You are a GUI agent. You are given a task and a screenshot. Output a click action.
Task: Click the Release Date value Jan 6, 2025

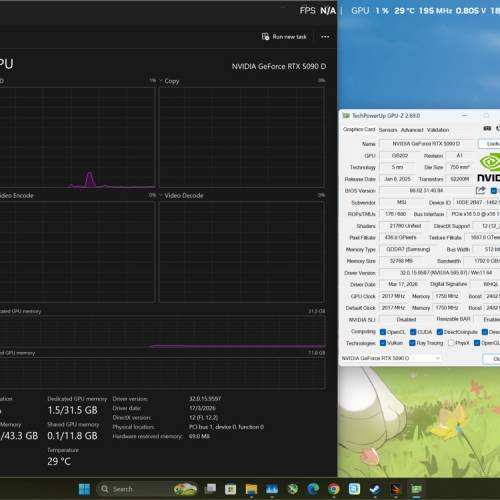coord(397,179)
